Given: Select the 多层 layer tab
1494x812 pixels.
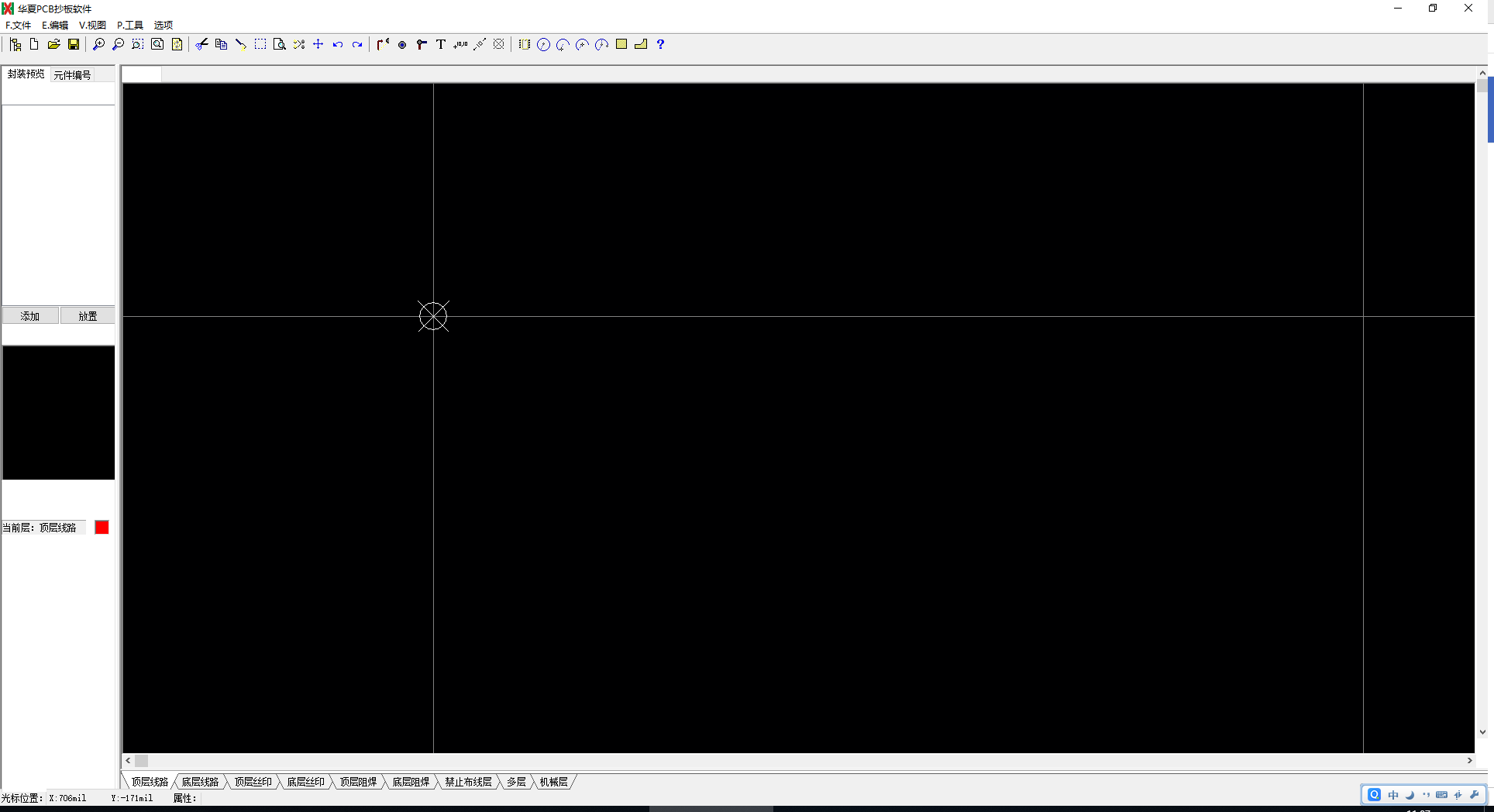Looking at the screenshot, I should [x=517, y=782].
